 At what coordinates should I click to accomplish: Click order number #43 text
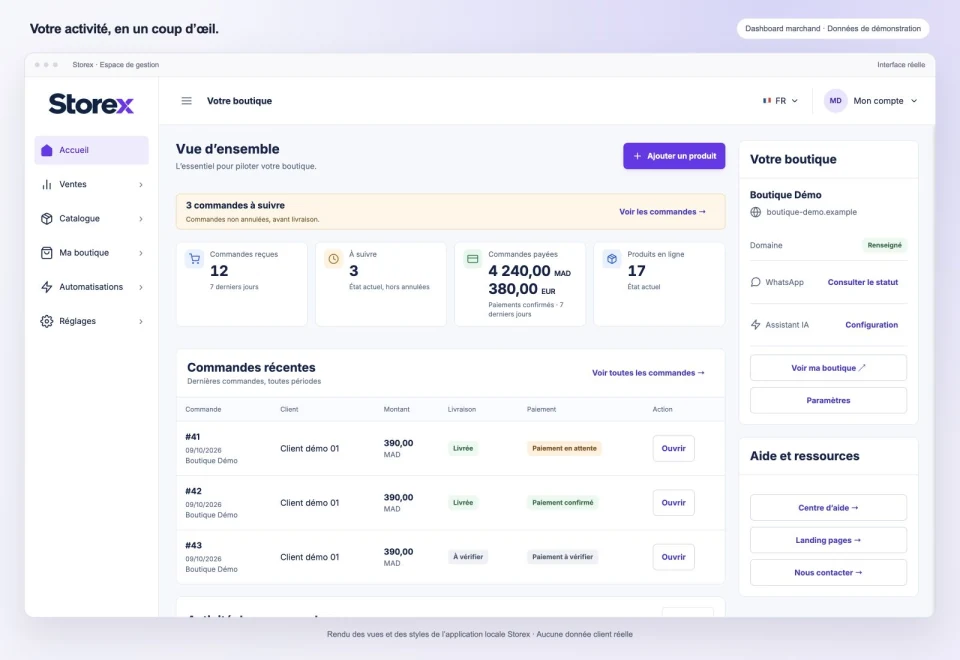pos(193,546)
